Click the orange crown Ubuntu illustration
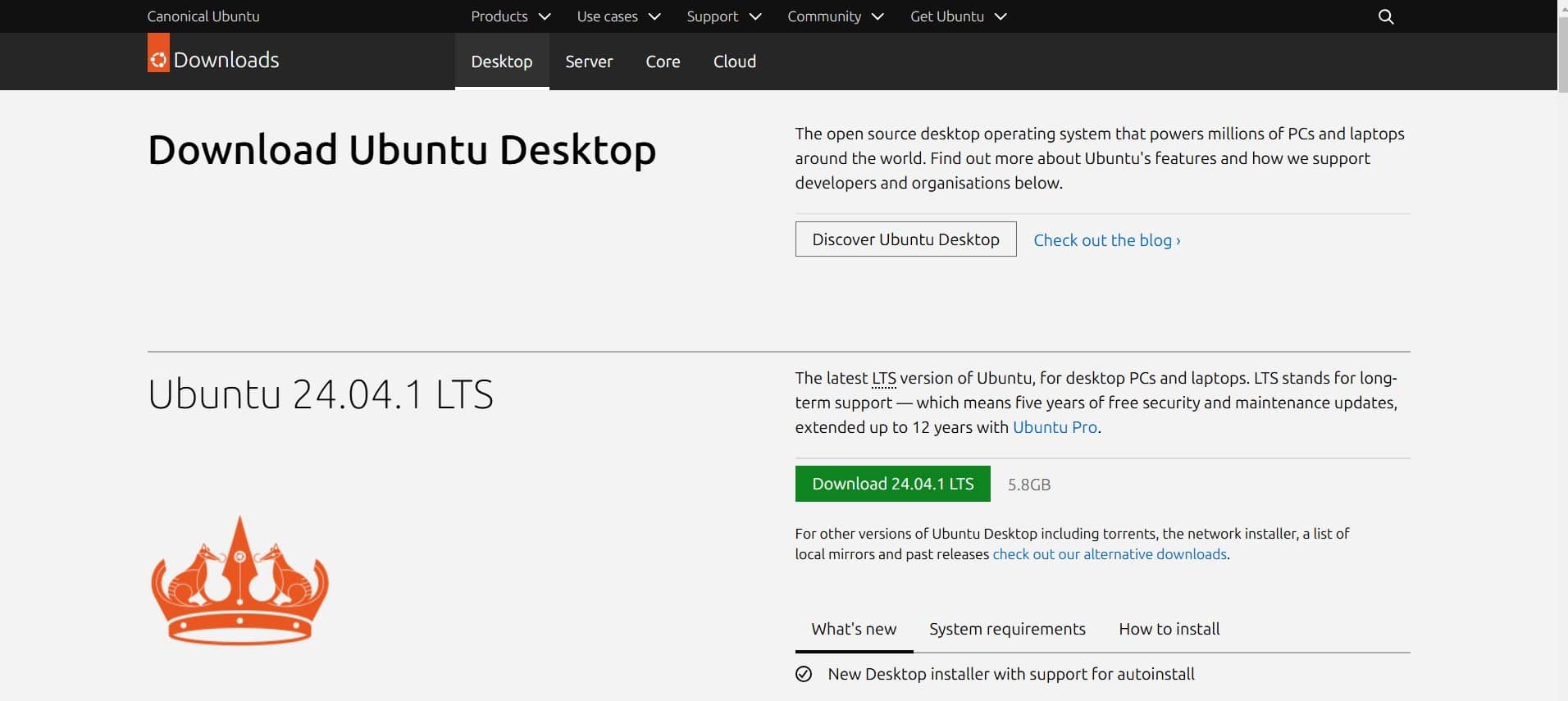 pos(239,580)
